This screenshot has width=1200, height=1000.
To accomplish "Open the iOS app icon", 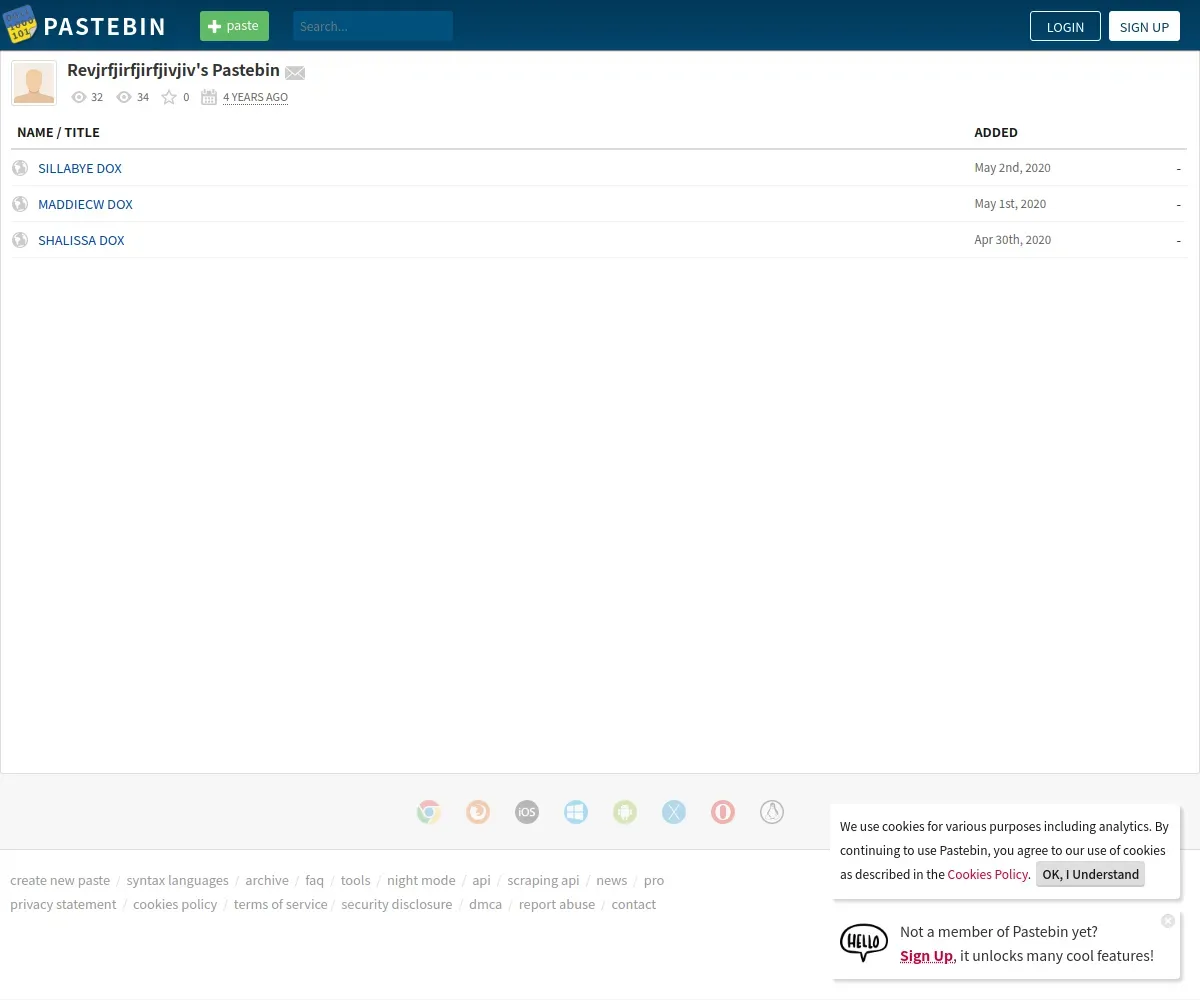I will [527, 812].
